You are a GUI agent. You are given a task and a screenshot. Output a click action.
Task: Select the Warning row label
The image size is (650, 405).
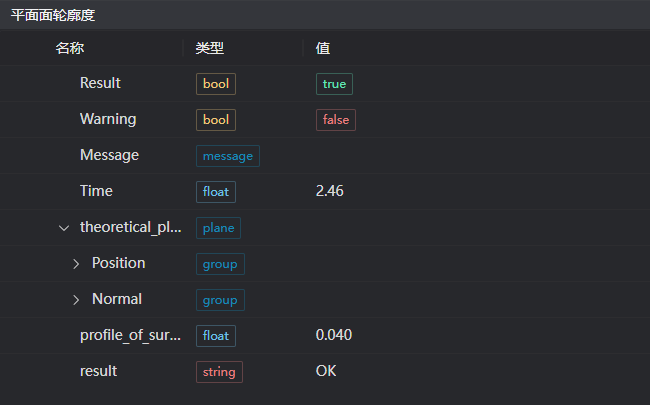tap(108, 120)
